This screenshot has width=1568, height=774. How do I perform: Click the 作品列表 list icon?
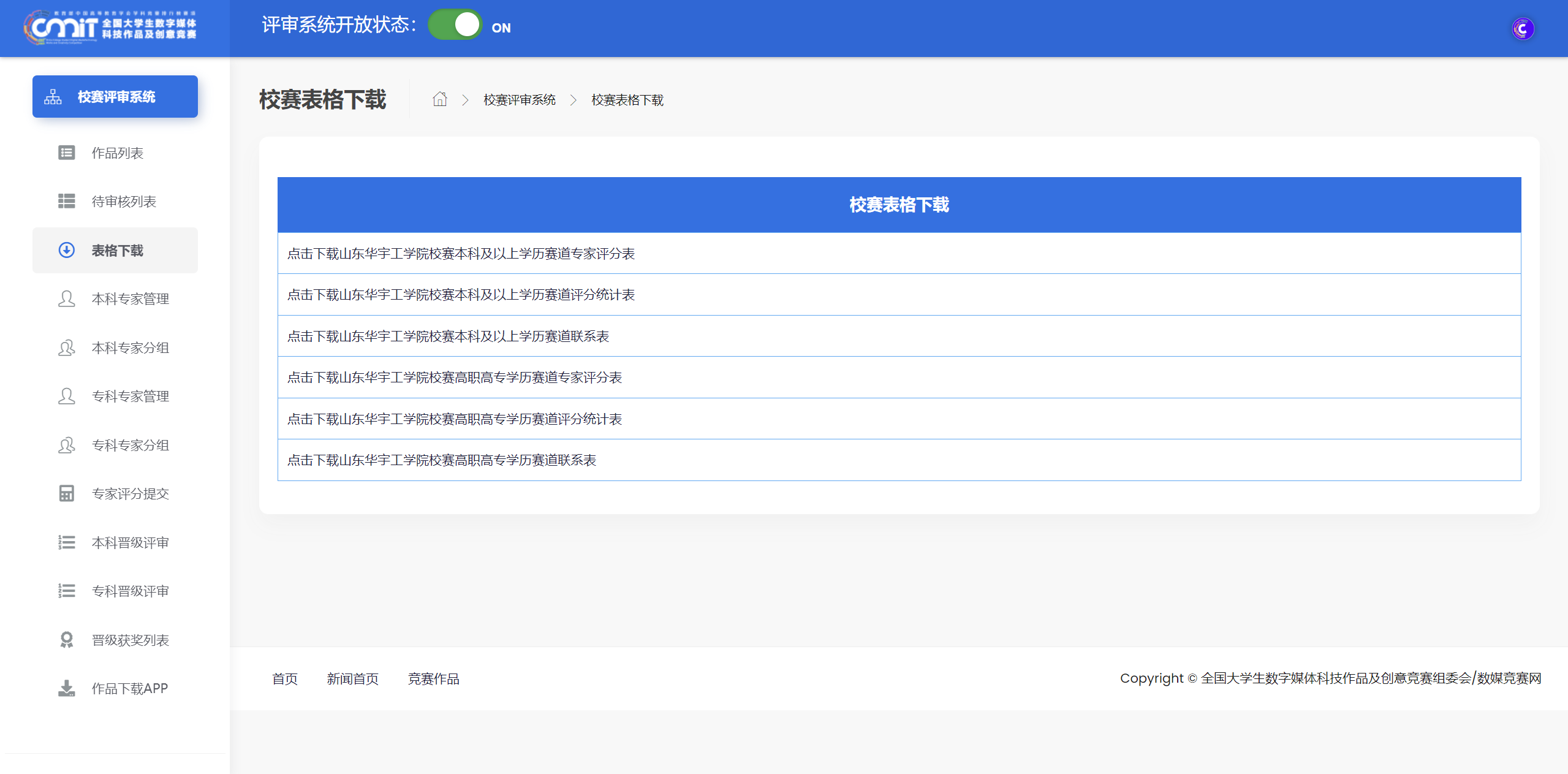66,153
